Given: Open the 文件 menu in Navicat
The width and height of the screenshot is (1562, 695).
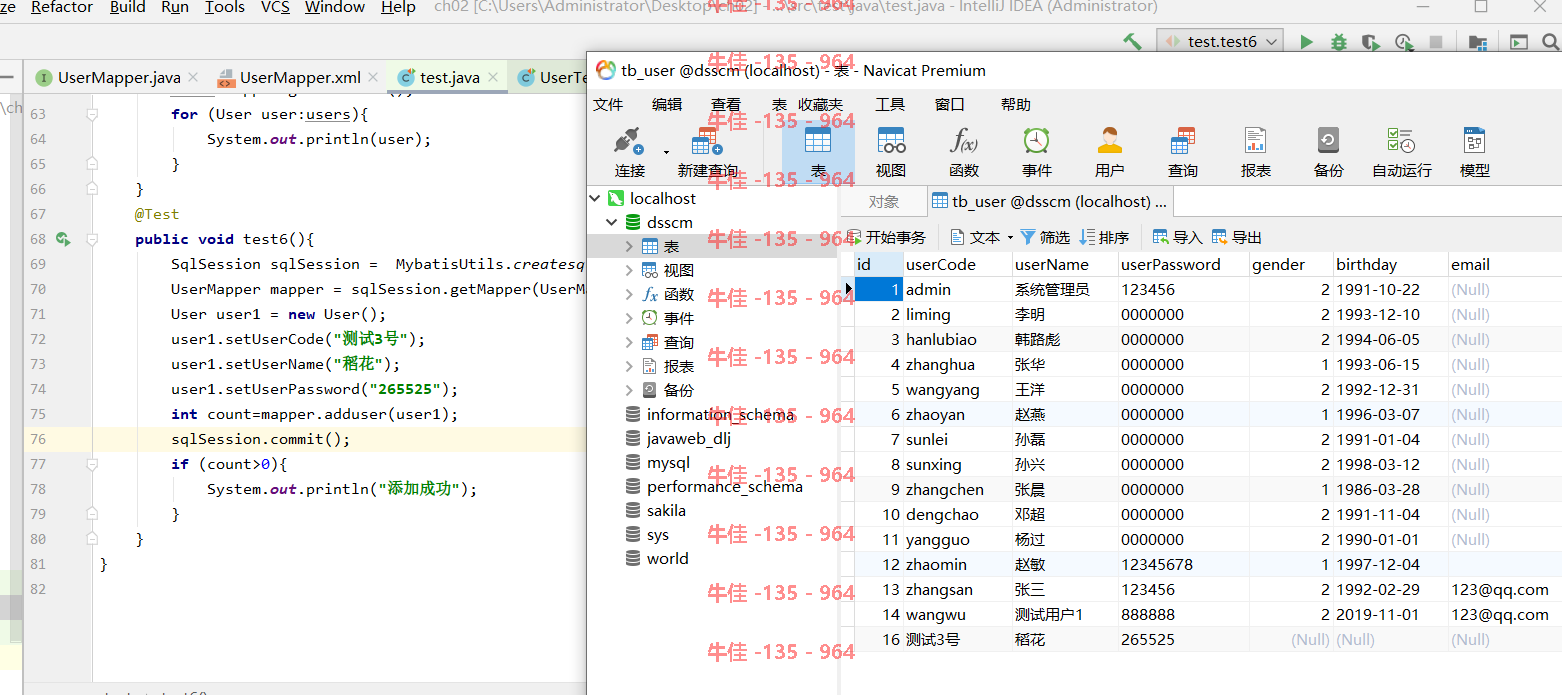Looking at the screenshot, I should point(608,104).
